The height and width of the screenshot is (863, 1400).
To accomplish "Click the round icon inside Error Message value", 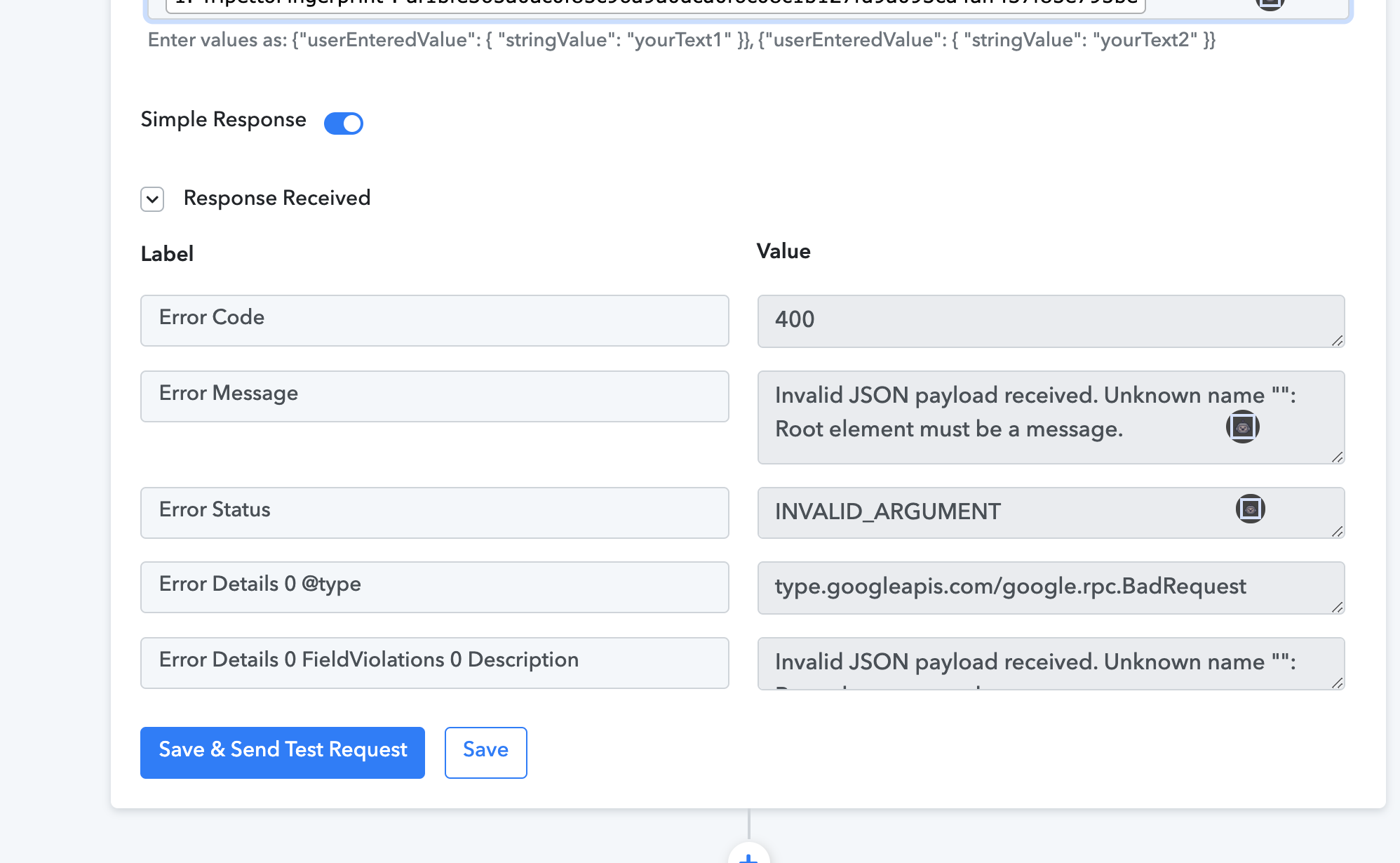I will coord(1242,427).
